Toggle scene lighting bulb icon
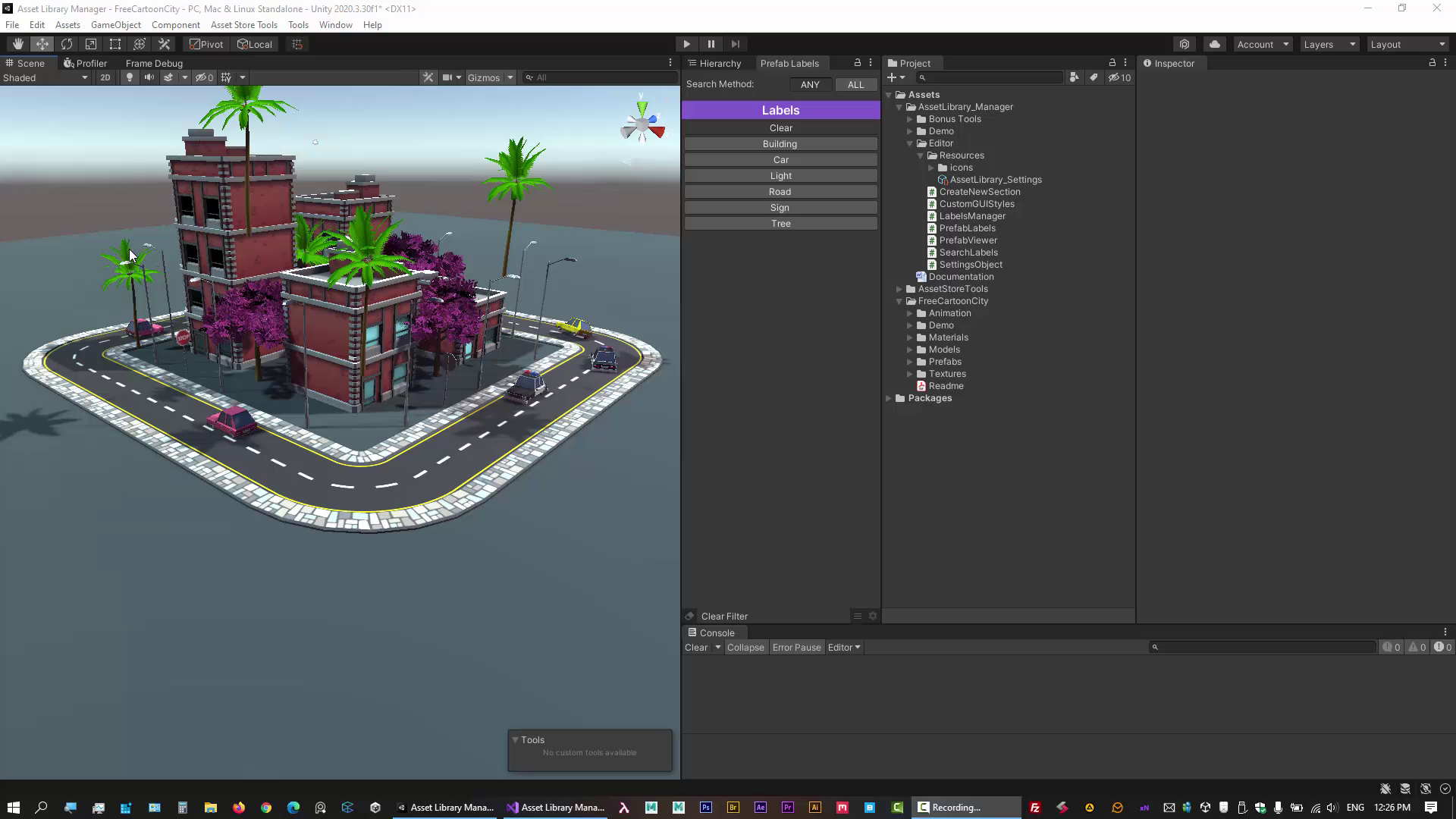 pyautogui.click(x=130, y=77)
